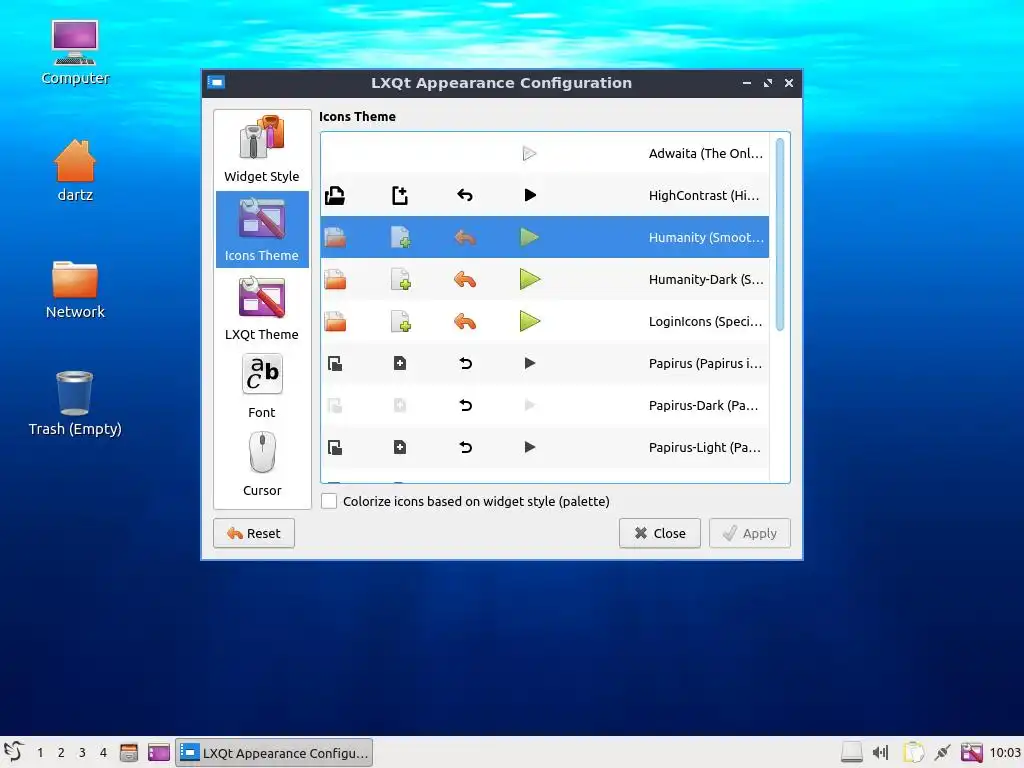Select the Papirus-Dark icon theme
1024x768 pixels.
[544, 406]
